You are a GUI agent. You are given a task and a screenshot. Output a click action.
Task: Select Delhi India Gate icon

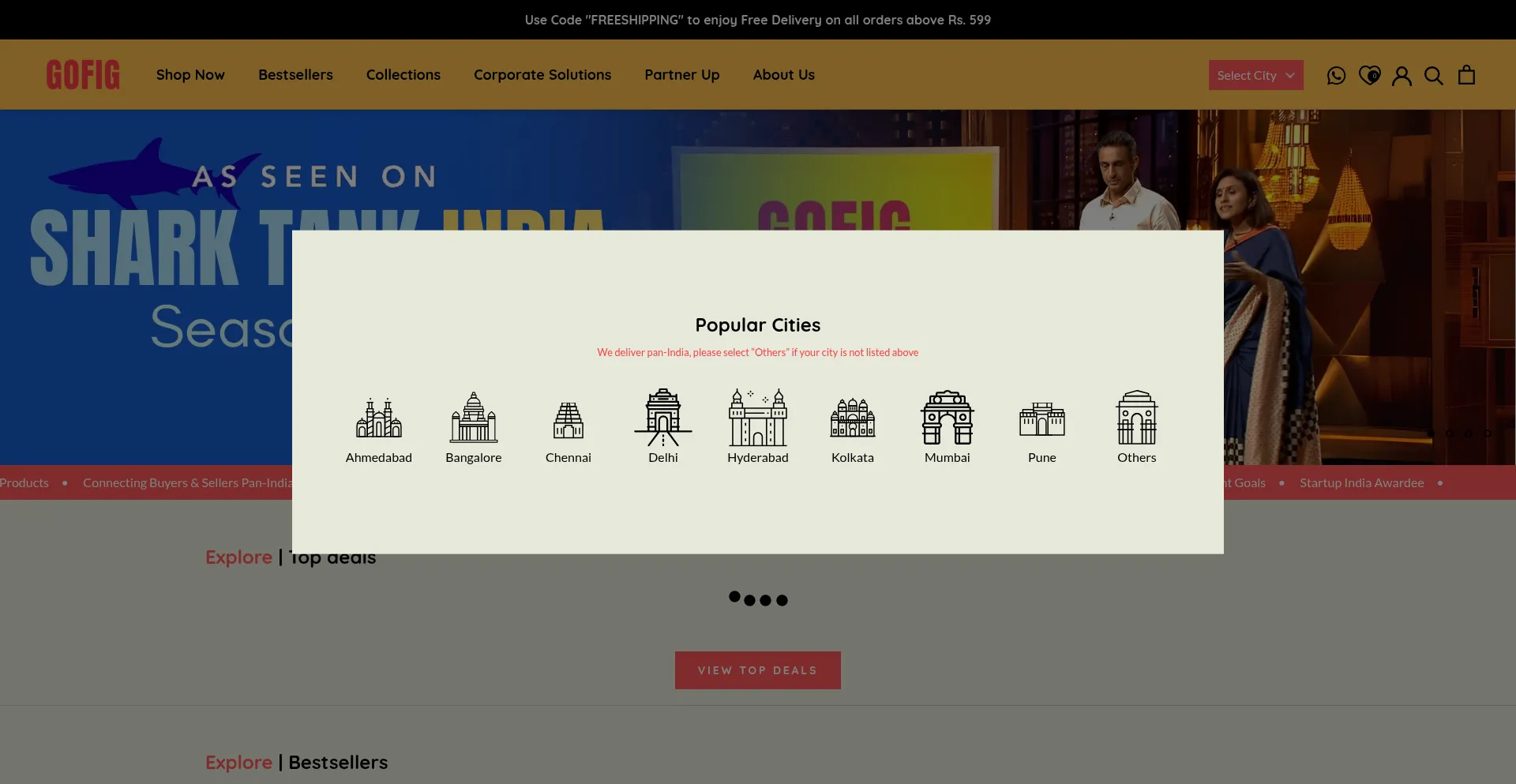click(662, 418)
